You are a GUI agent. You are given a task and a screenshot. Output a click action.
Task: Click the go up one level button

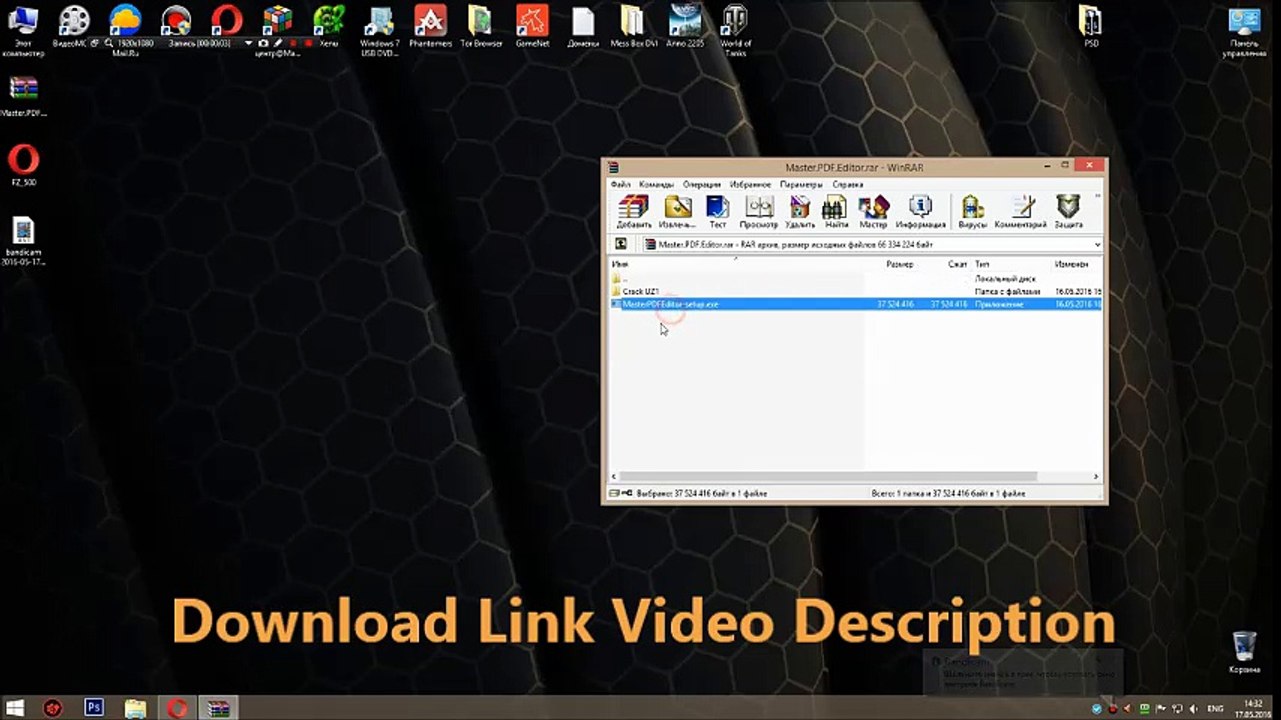tap(620, 244)
